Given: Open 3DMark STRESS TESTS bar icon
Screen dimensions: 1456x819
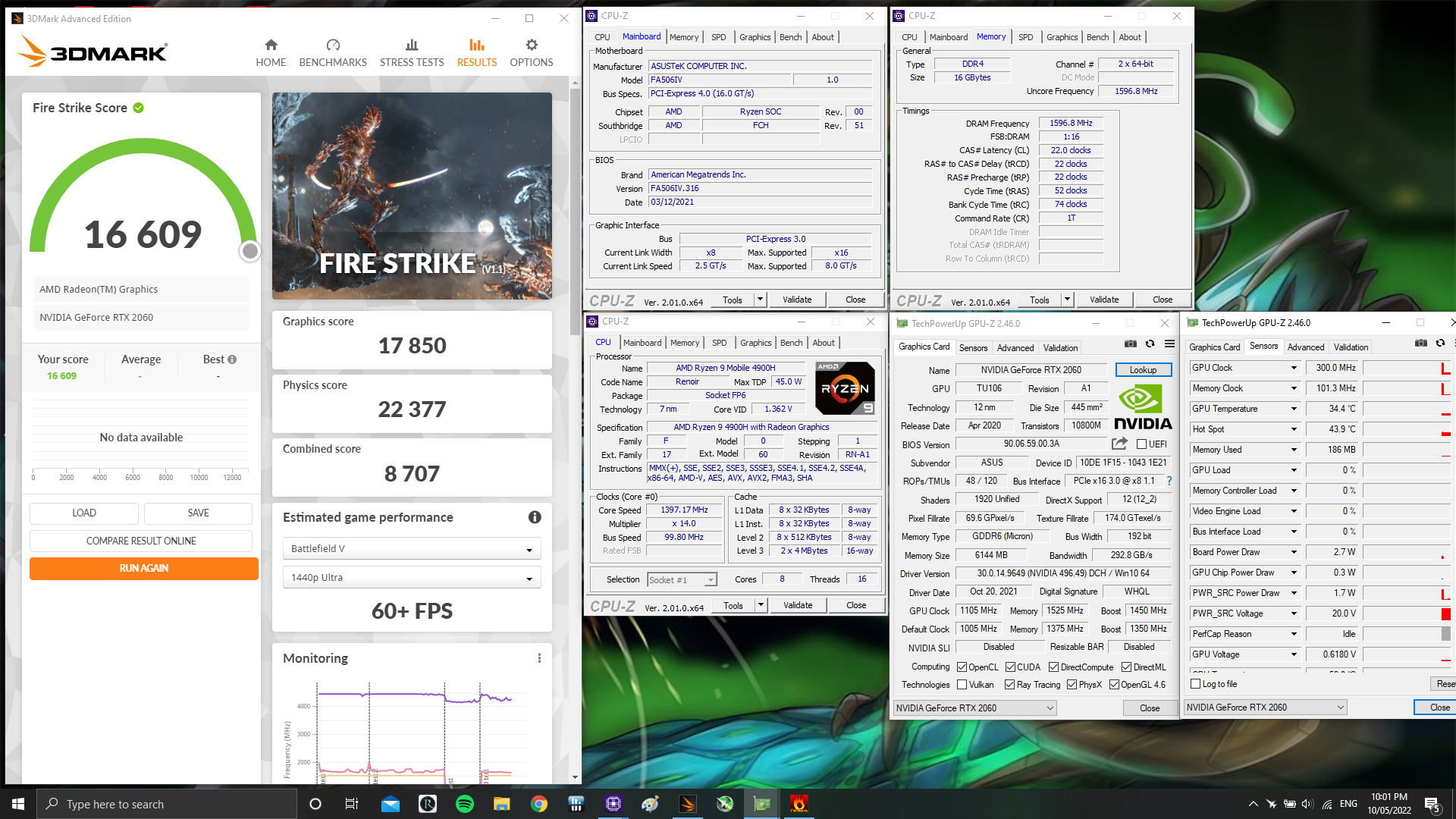Looking at the screenshot, I should coord(412,45).
